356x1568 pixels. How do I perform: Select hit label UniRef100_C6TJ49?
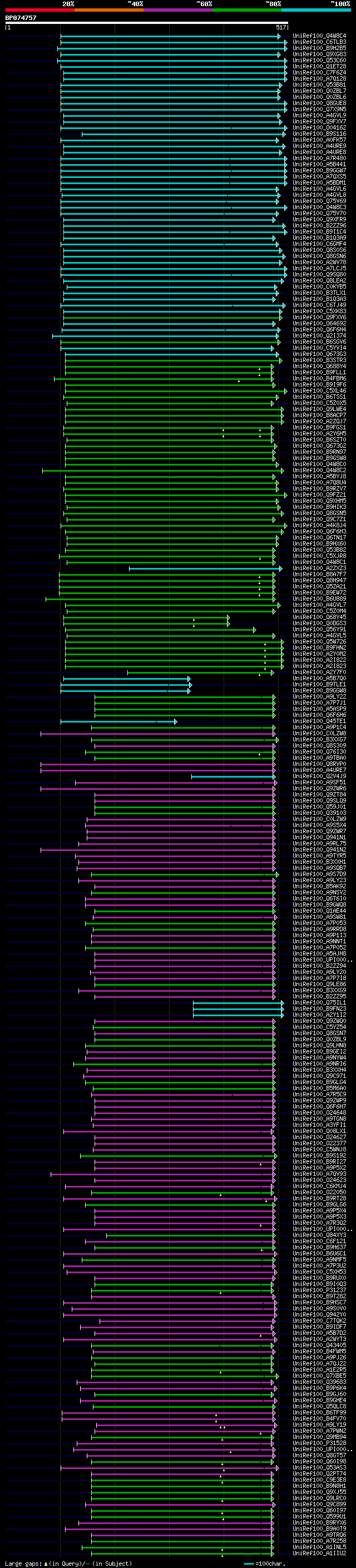click(x=319, y=305)
